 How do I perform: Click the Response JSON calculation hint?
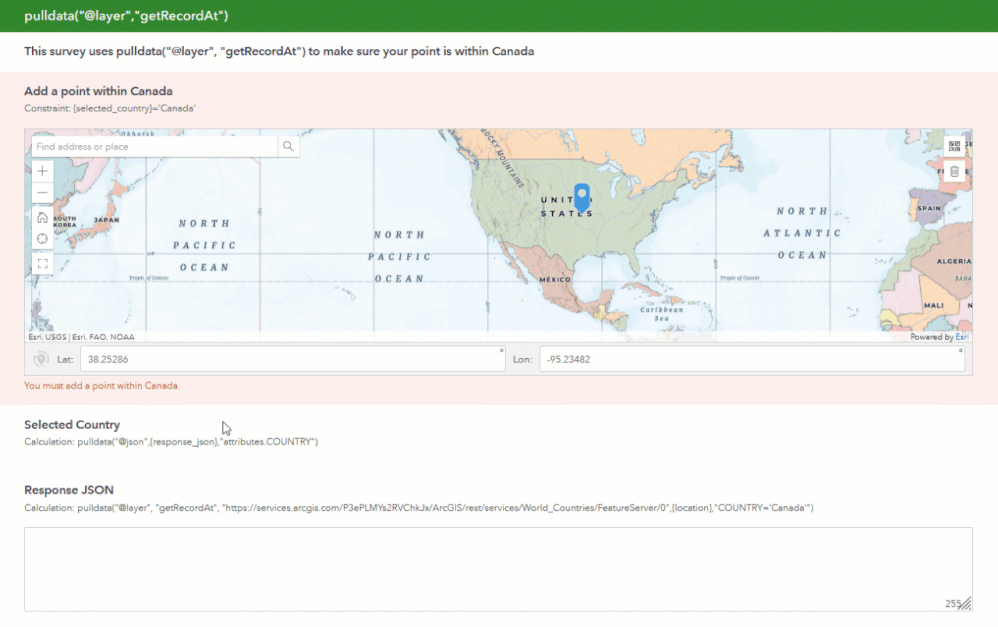click(419, 508)
